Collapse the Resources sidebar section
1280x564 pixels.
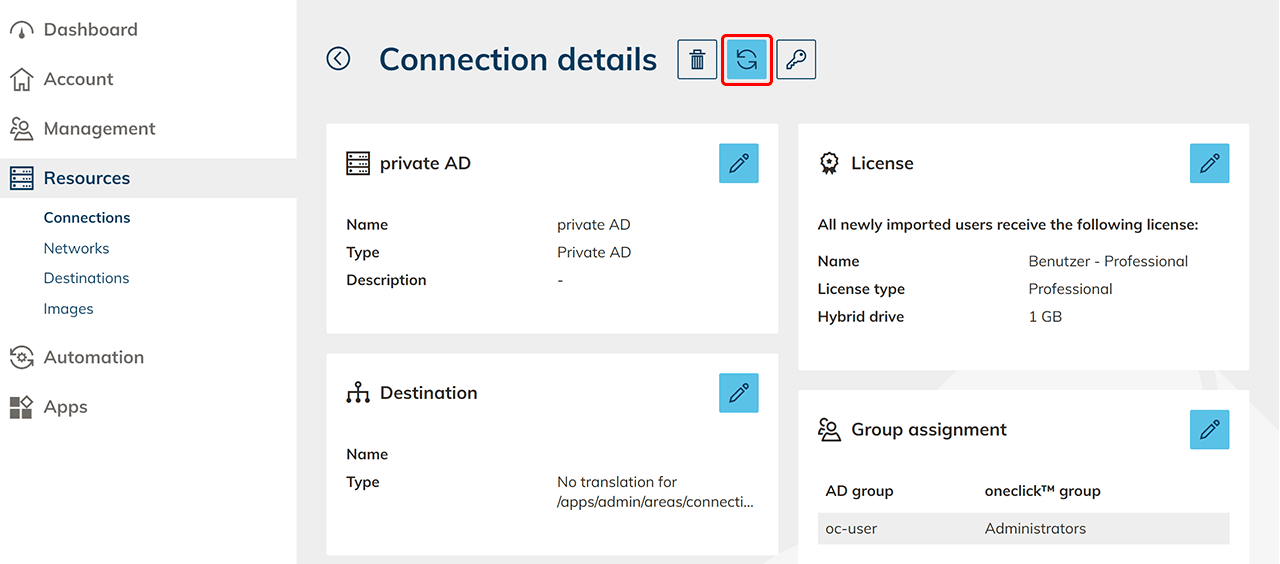coord(86,178)
